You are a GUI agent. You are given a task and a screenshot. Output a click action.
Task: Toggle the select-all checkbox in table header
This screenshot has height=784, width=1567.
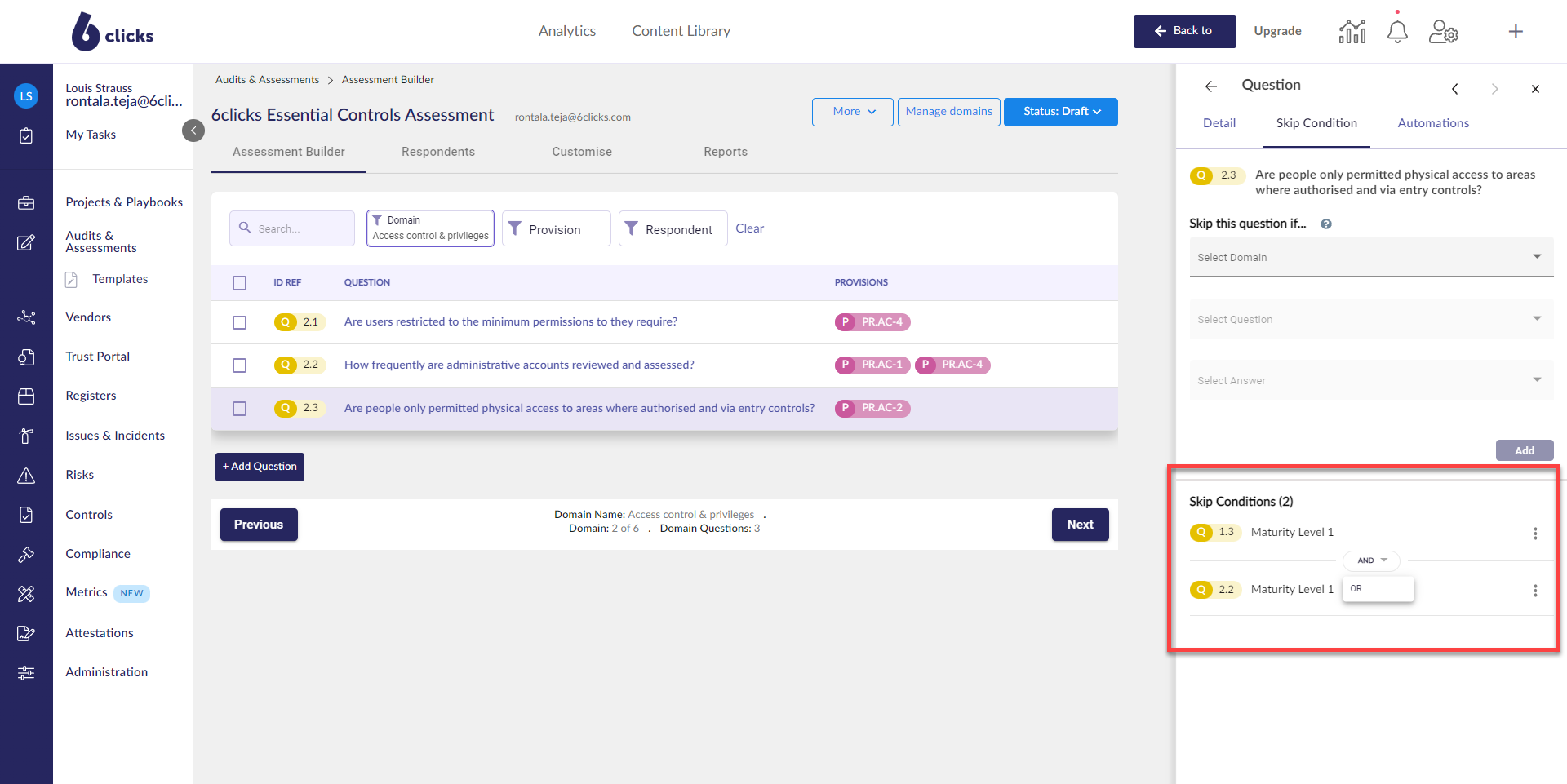pos(239,283)
